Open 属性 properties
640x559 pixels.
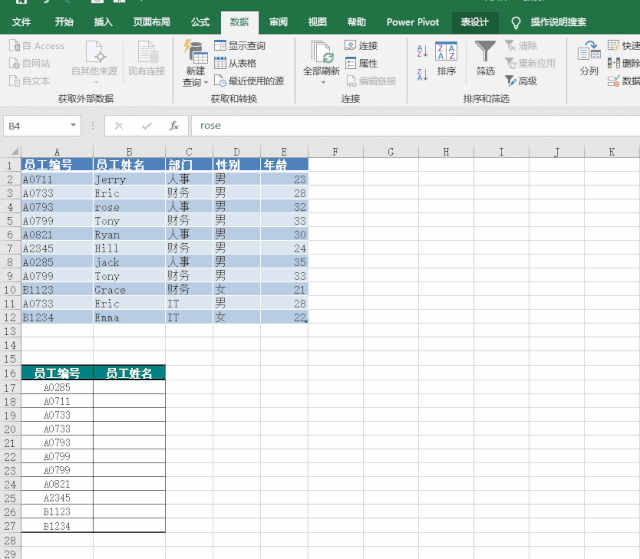(x=361, y=63)
